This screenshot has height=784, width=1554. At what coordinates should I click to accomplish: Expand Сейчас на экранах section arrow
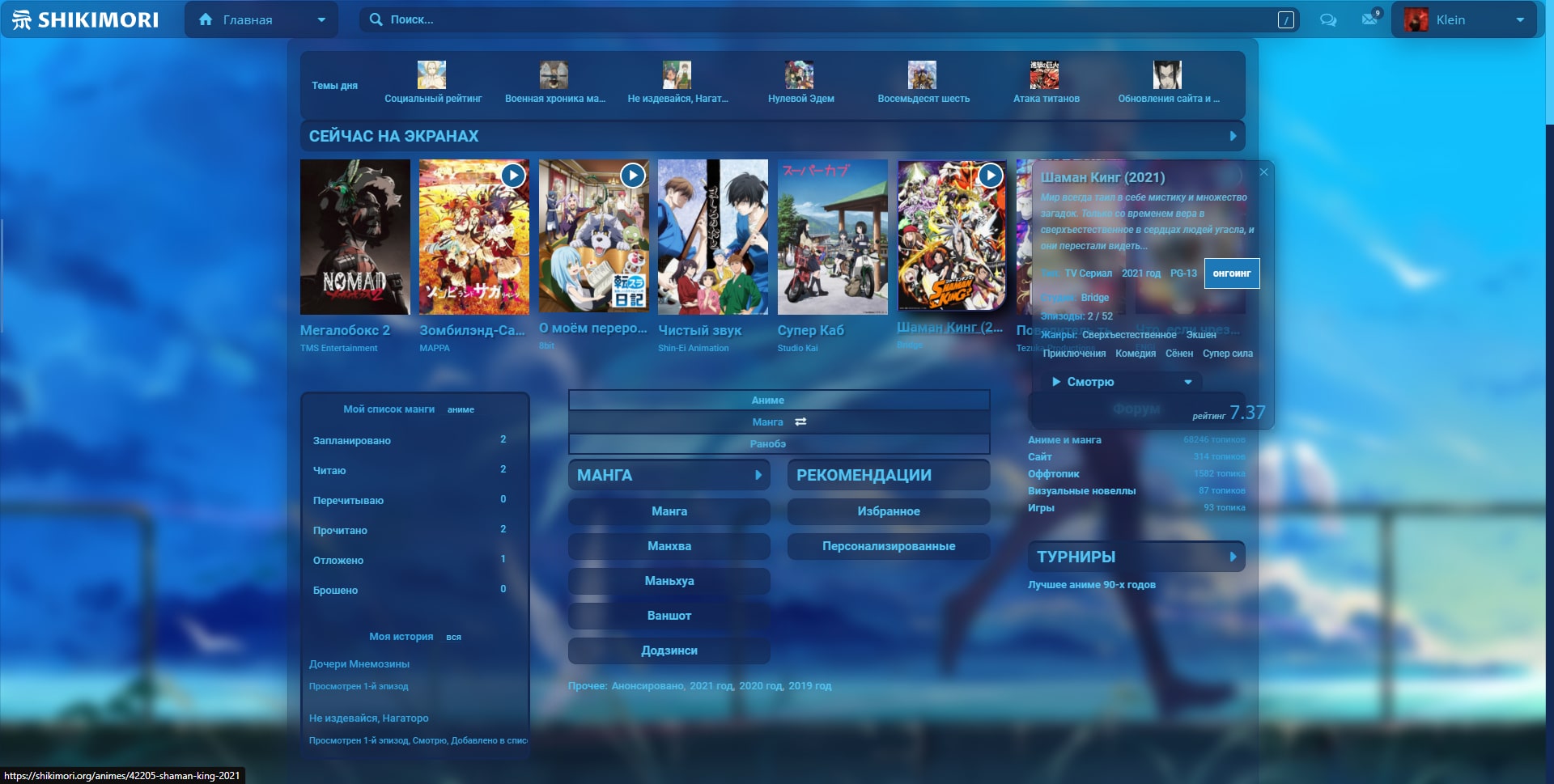(x=1233, y=136)
